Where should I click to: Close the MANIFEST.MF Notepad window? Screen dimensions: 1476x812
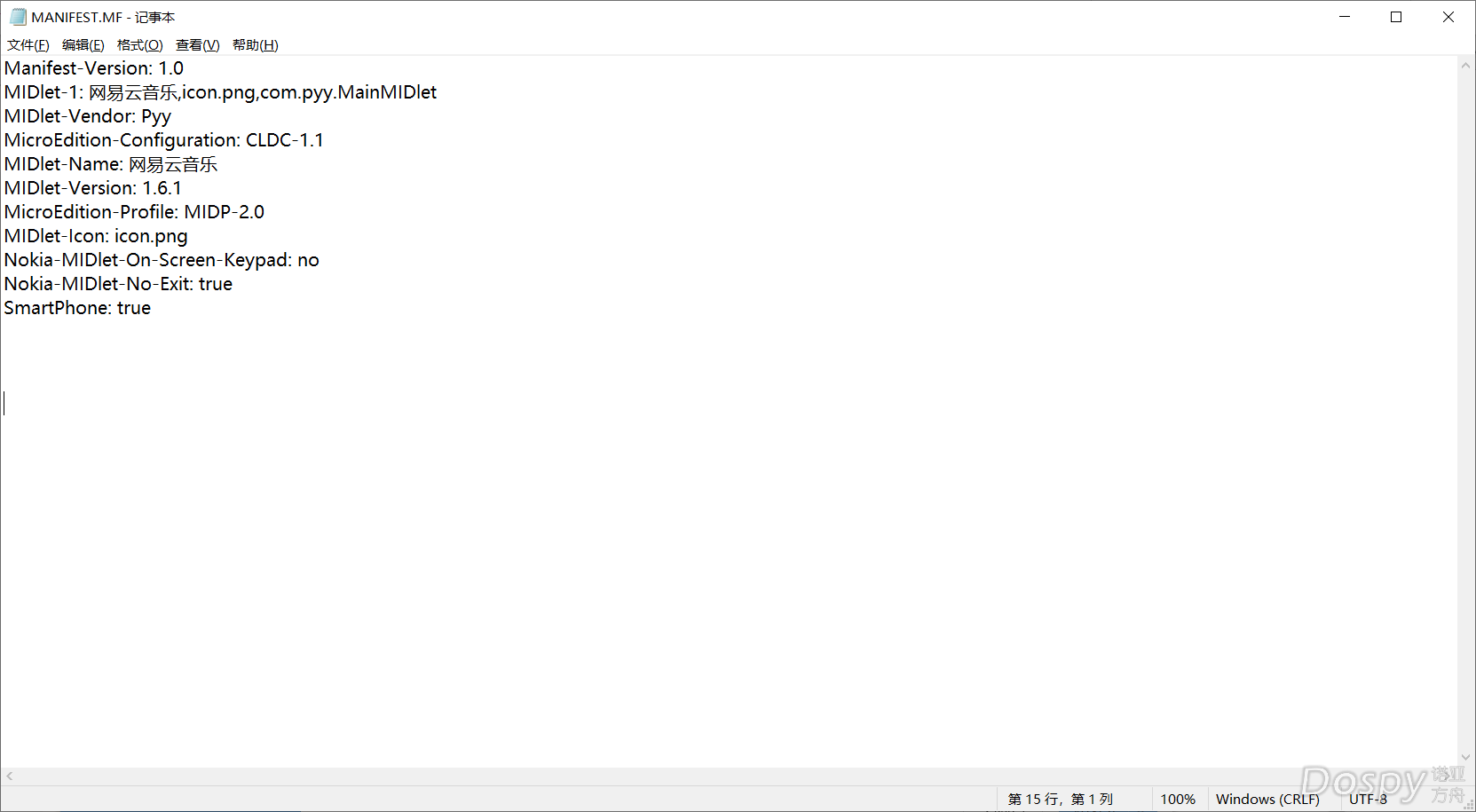[x=1448, y=17]
